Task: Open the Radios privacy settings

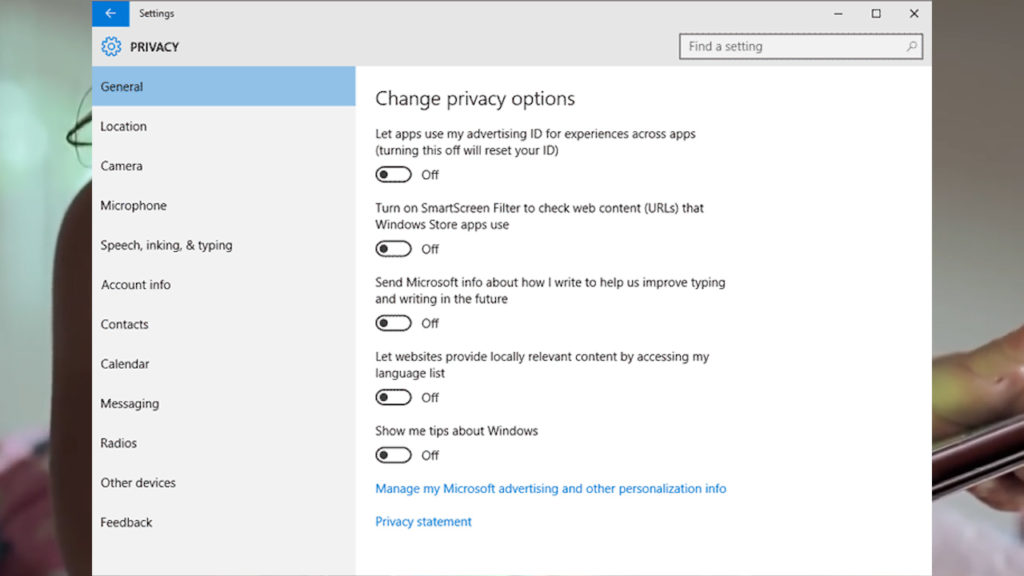Action: click(x=223, y=443)
